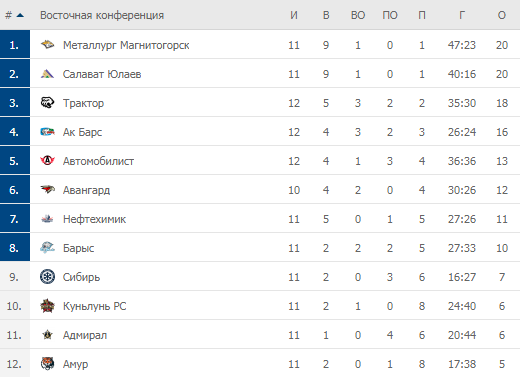Click the Трактор team logo icon
The width and height of the screenshot is (520, 377).
[47, 103]
